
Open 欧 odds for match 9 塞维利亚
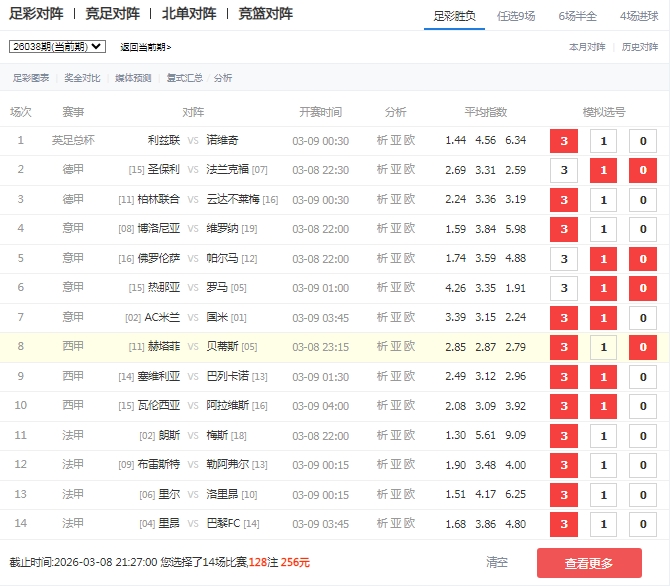(409, 377)
